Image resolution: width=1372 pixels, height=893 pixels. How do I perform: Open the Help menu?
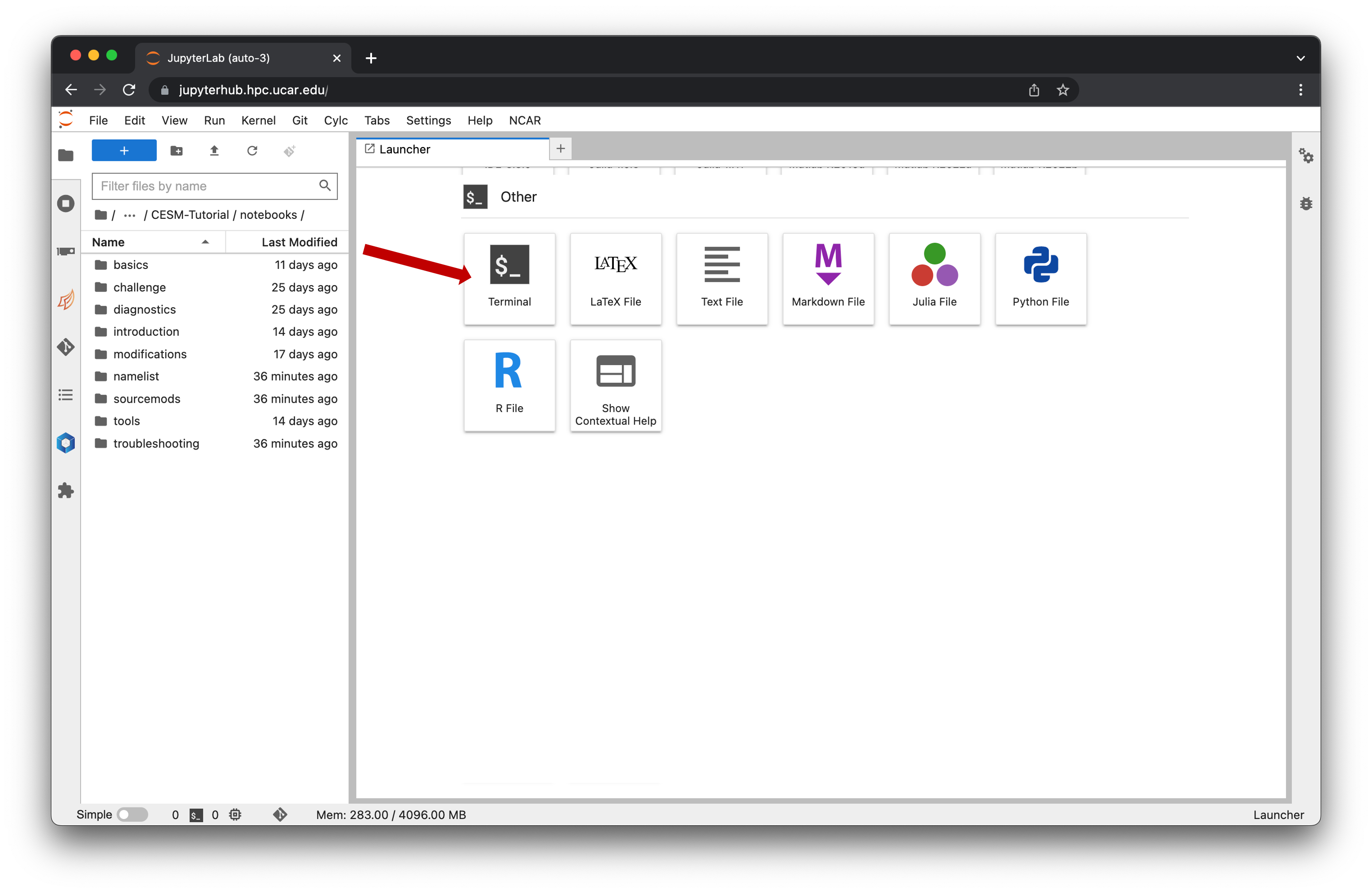click(480, 120)
